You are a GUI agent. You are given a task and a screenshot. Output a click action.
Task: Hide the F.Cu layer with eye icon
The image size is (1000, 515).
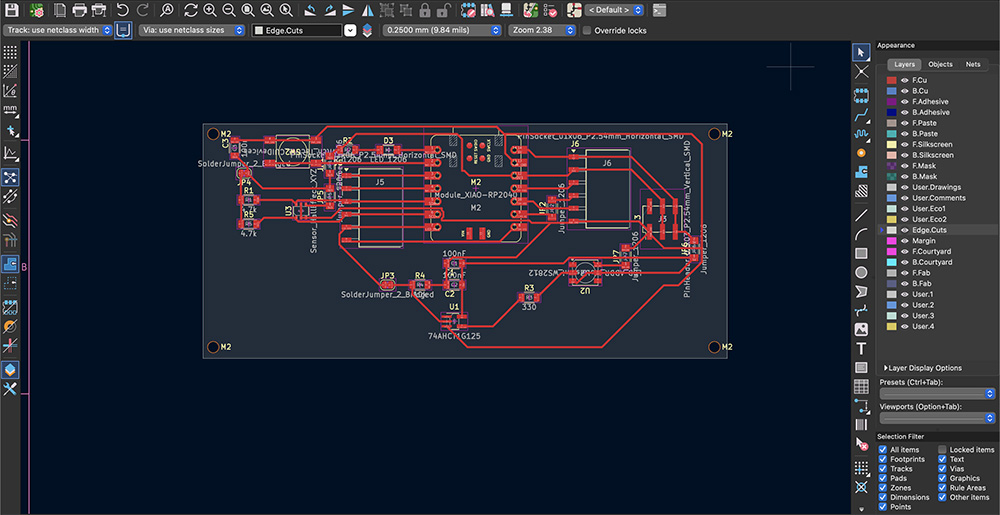[904, 80]
